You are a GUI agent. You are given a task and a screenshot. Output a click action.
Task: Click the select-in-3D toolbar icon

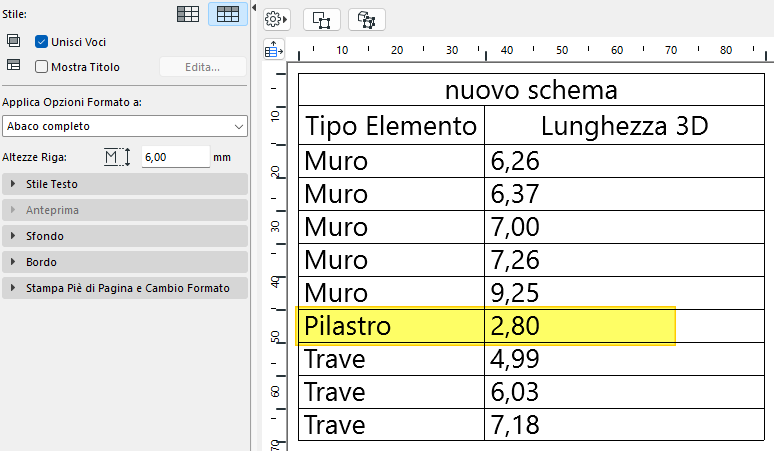click(366, 19)
